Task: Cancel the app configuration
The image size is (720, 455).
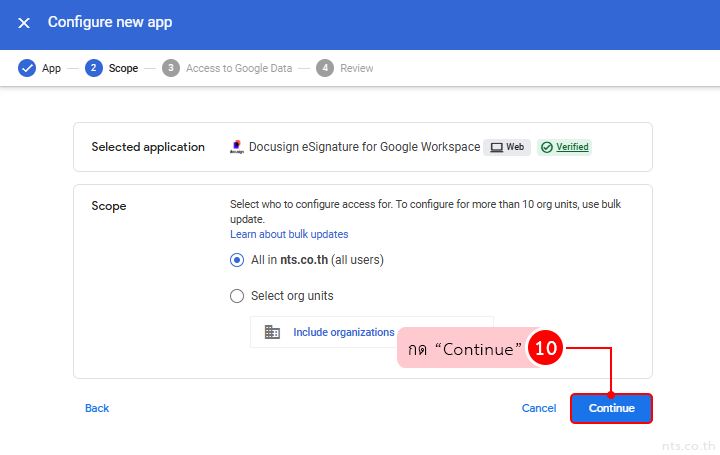Action: pos(539,408)
